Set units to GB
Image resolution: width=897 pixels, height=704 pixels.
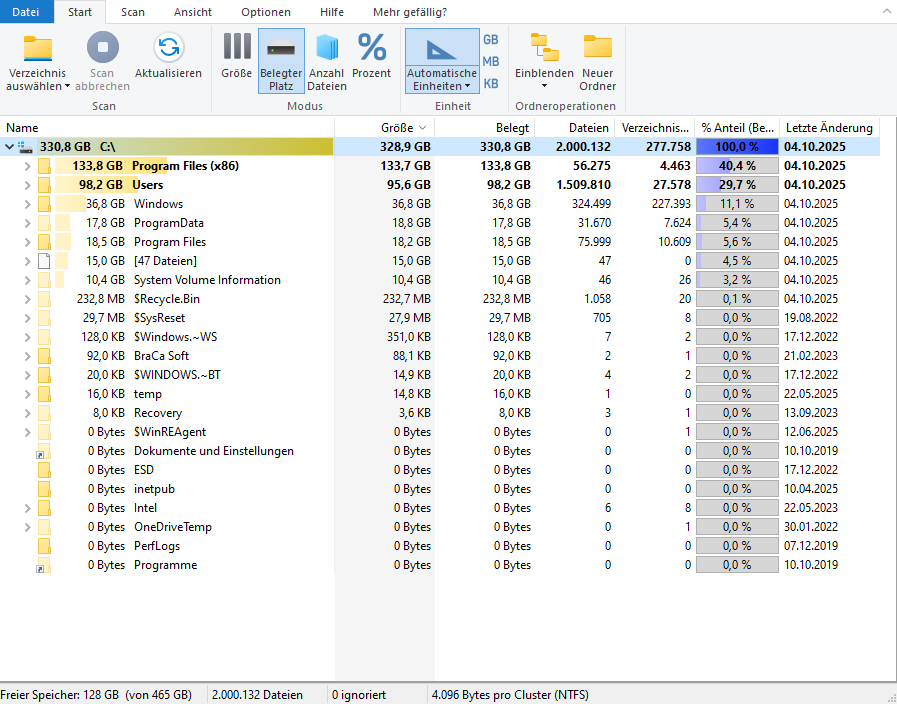(491, 39)
